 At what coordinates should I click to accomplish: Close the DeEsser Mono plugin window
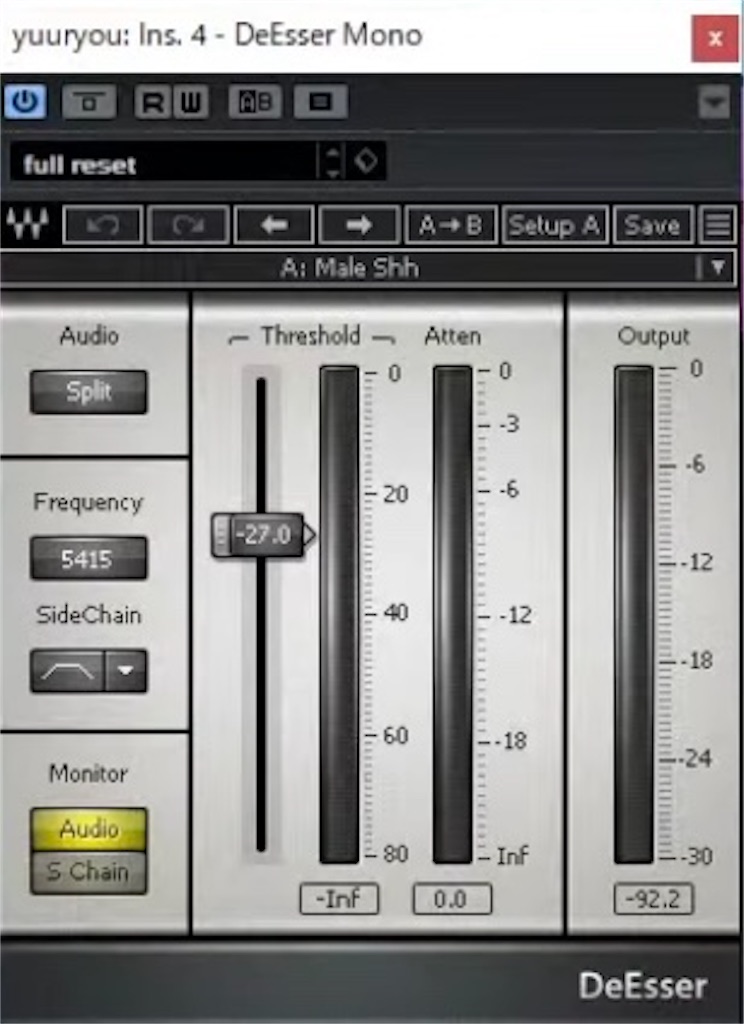(x=715, y=38)
